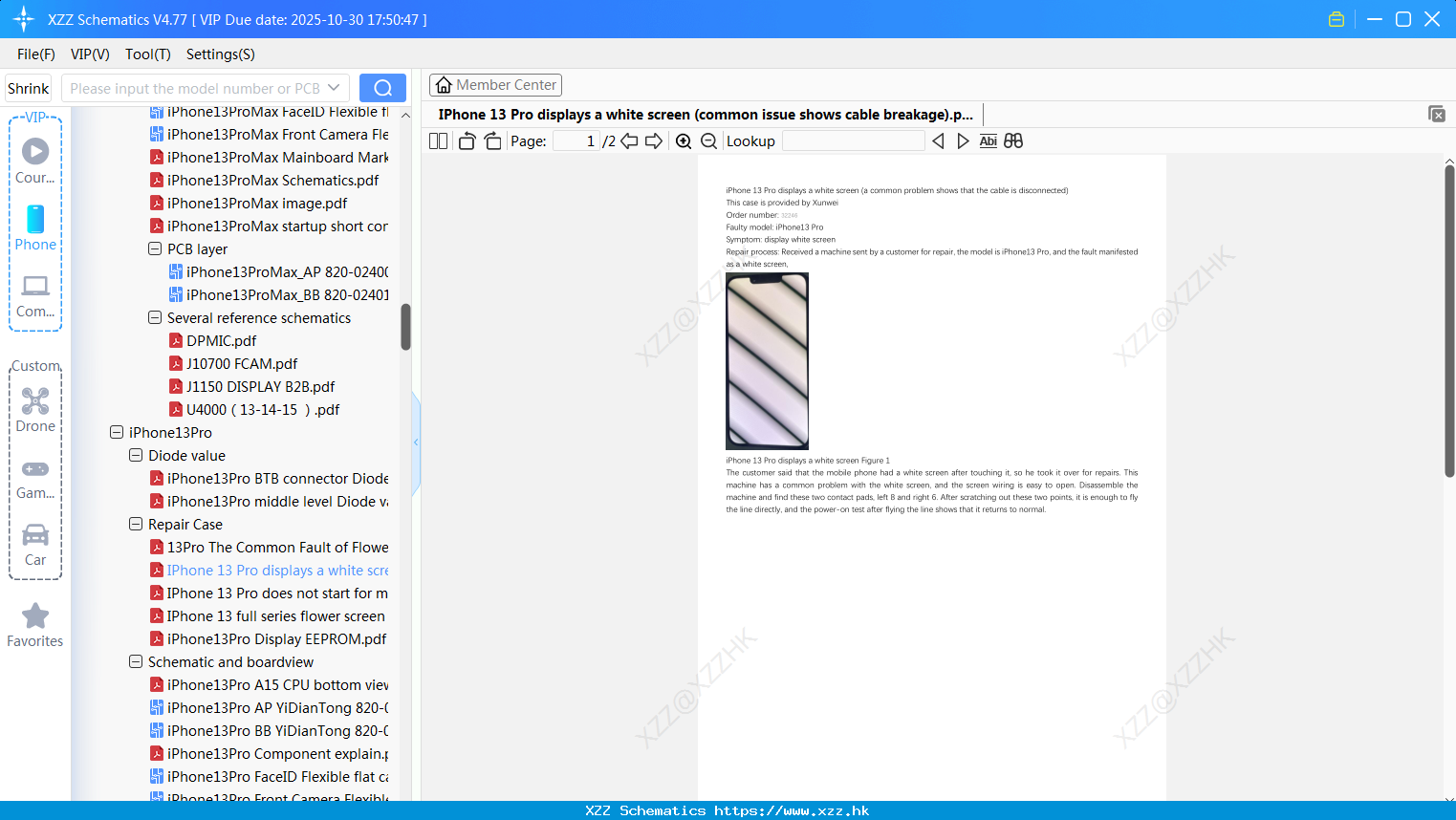1456x820 pixels.
Task: Click the PDF viewer vertical scrollbar
Action: coord(1449,320)
